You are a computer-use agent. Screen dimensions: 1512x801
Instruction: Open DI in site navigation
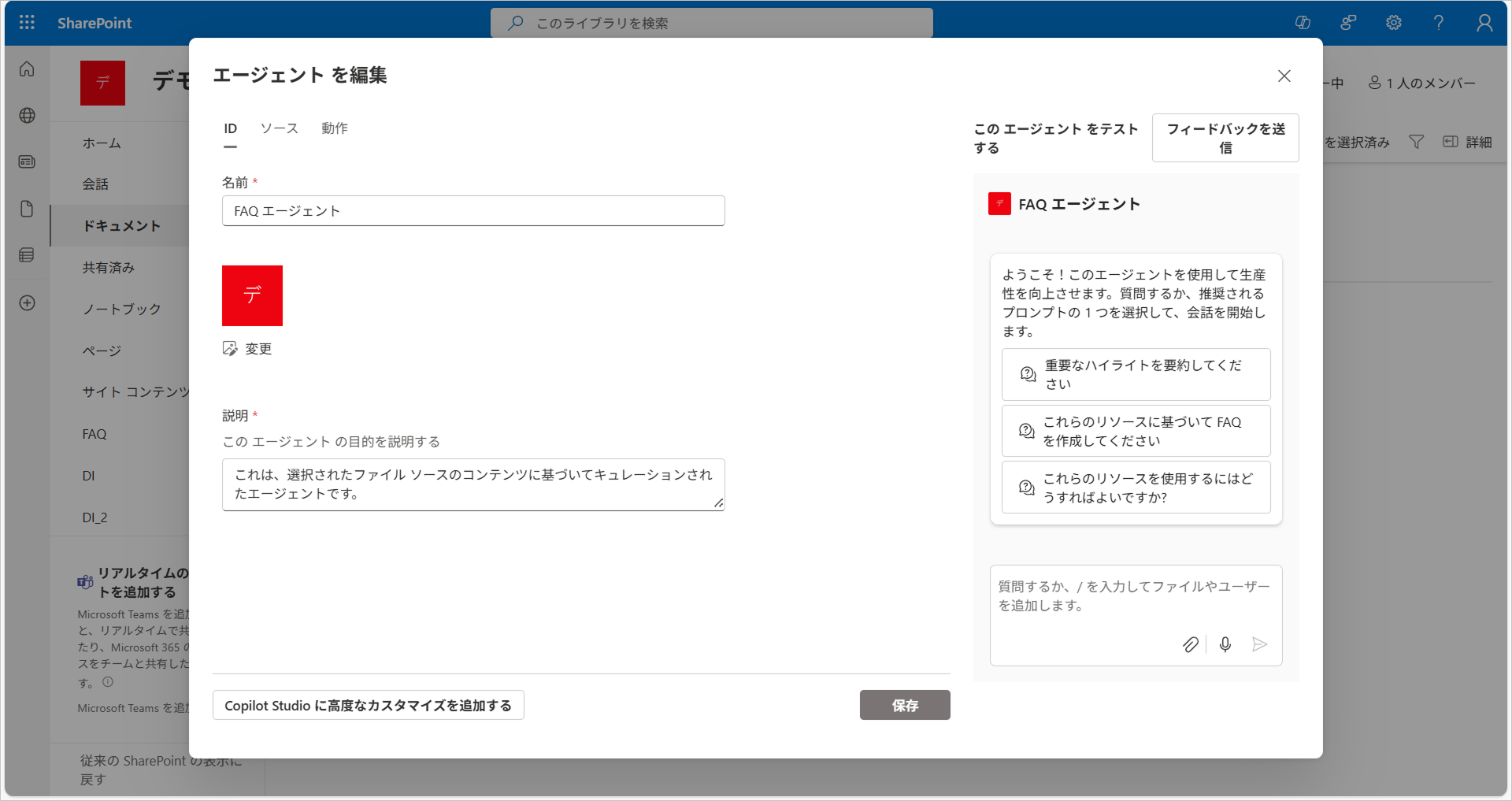(x=88, y=476)
